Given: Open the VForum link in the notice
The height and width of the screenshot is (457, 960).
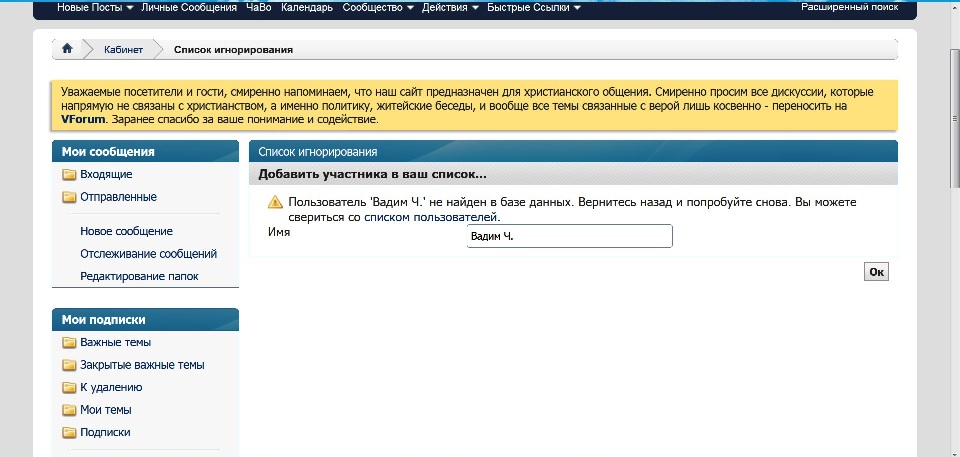Looking at the screenshot, I should 84,119.
